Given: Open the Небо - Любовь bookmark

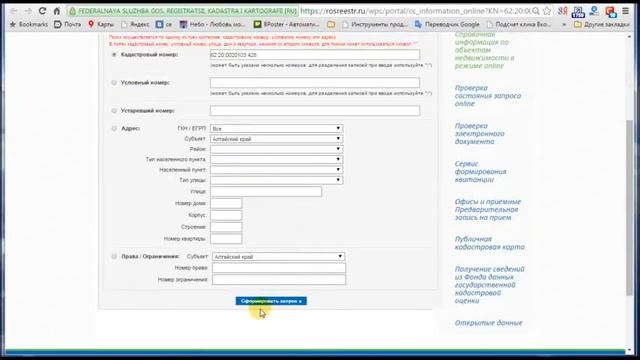Looking at the screenshot, I should click(212, 24).
